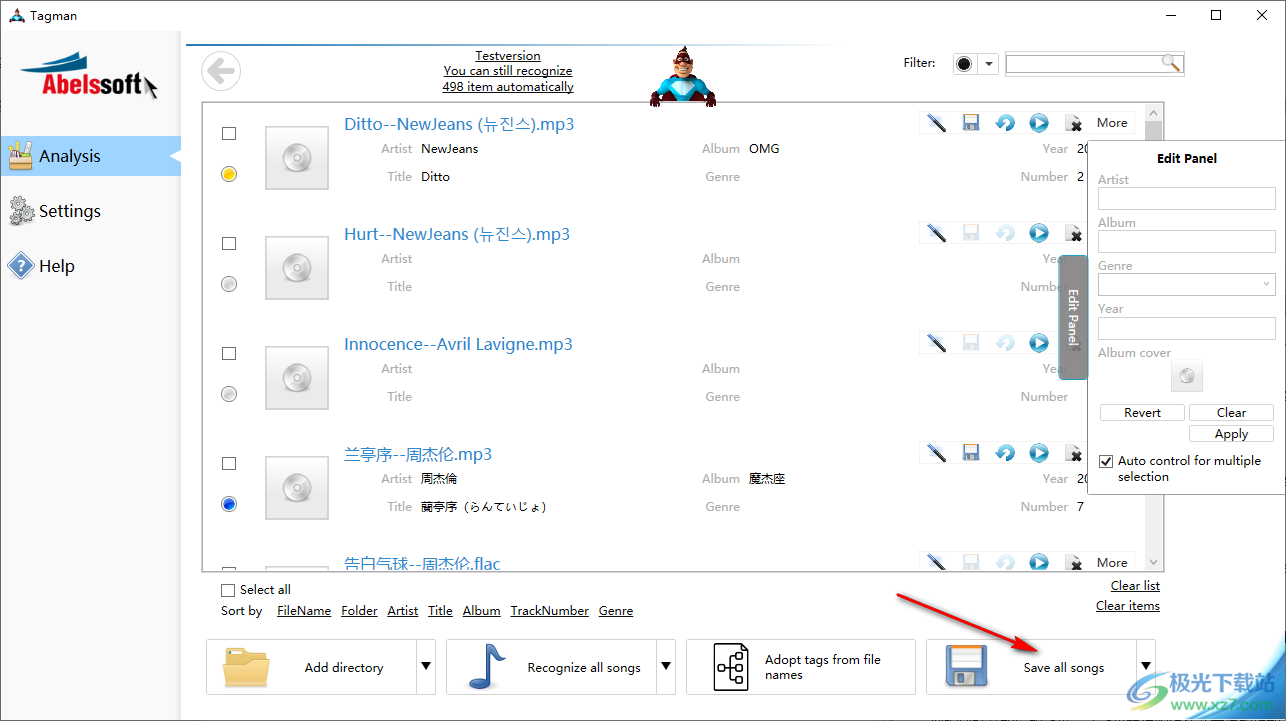Recognize the Ditto--NewJeans song with the wand icon
Viewport: 1286px width, 721px height.
936,123
